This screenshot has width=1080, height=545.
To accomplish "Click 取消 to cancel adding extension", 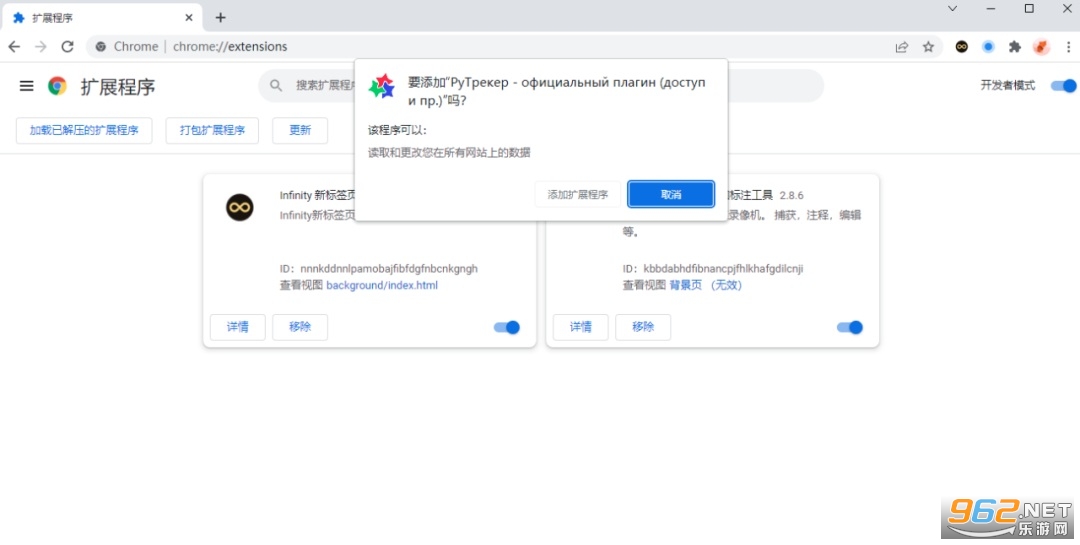I will click(x=671, y=194).
